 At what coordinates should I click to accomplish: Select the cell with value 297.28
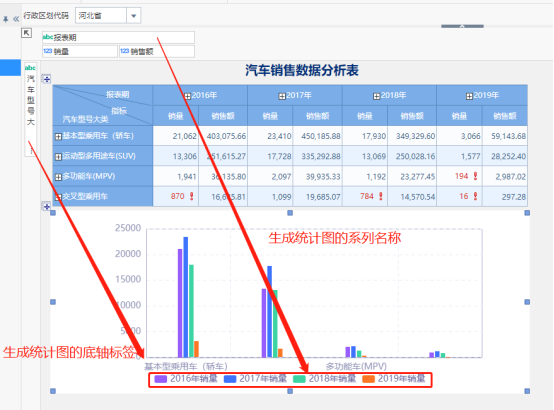pos(505,197)
